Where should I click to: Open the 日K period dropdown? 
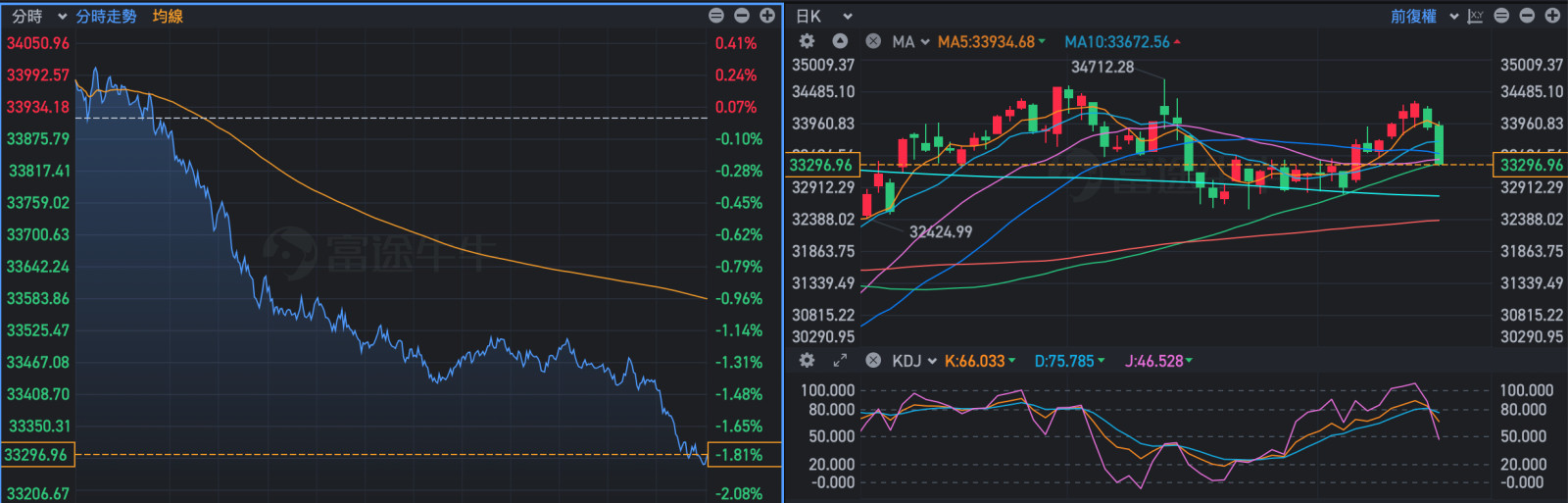pos(823,16)
